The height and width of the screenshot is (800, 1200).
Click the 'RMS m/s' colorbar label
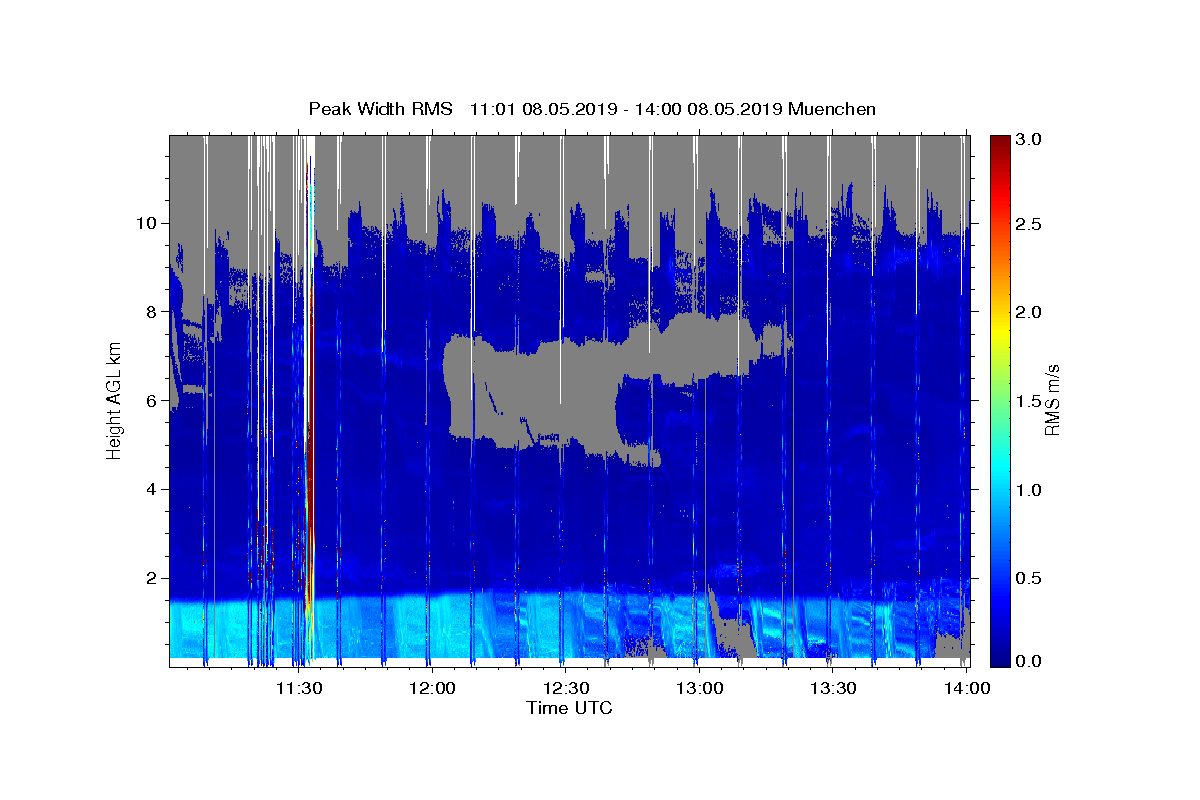1052,400
